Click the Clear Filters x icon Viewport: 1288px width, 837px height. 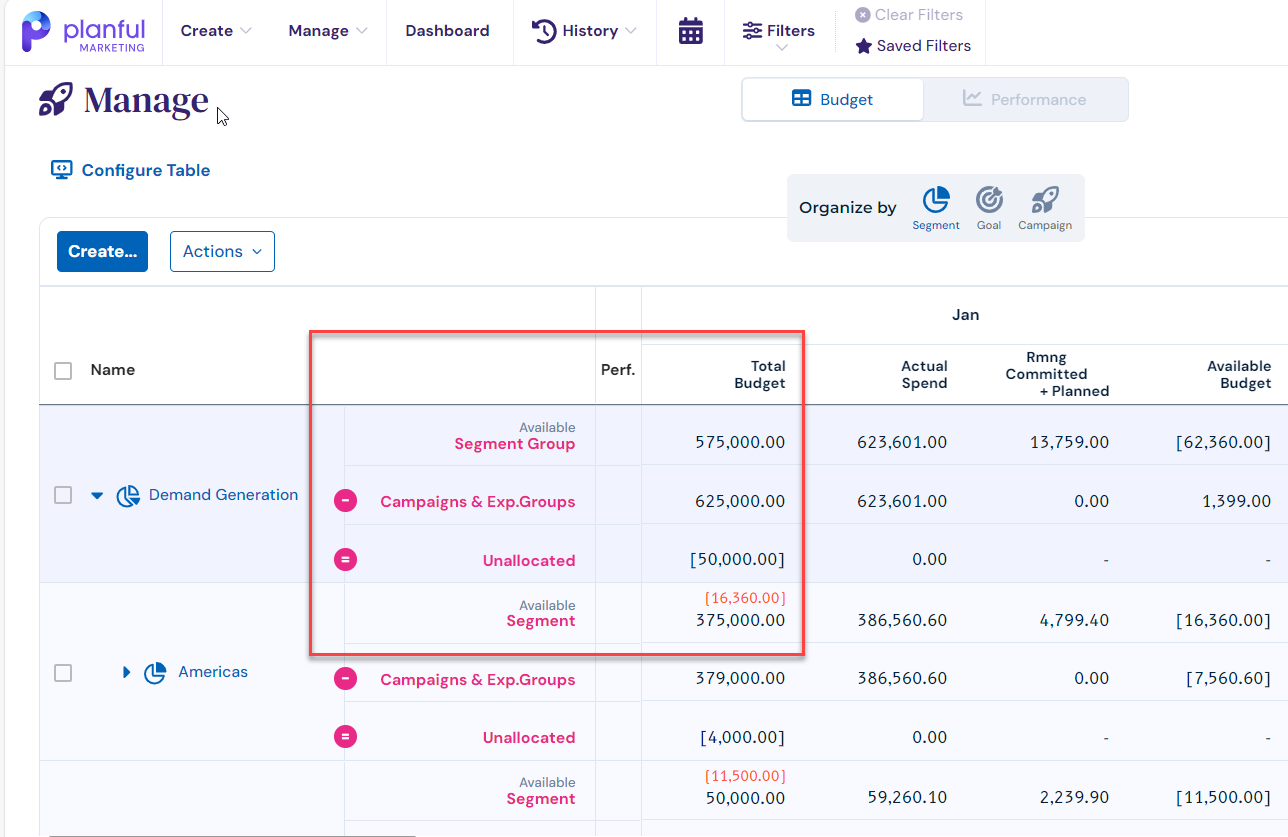click(862, 15)
